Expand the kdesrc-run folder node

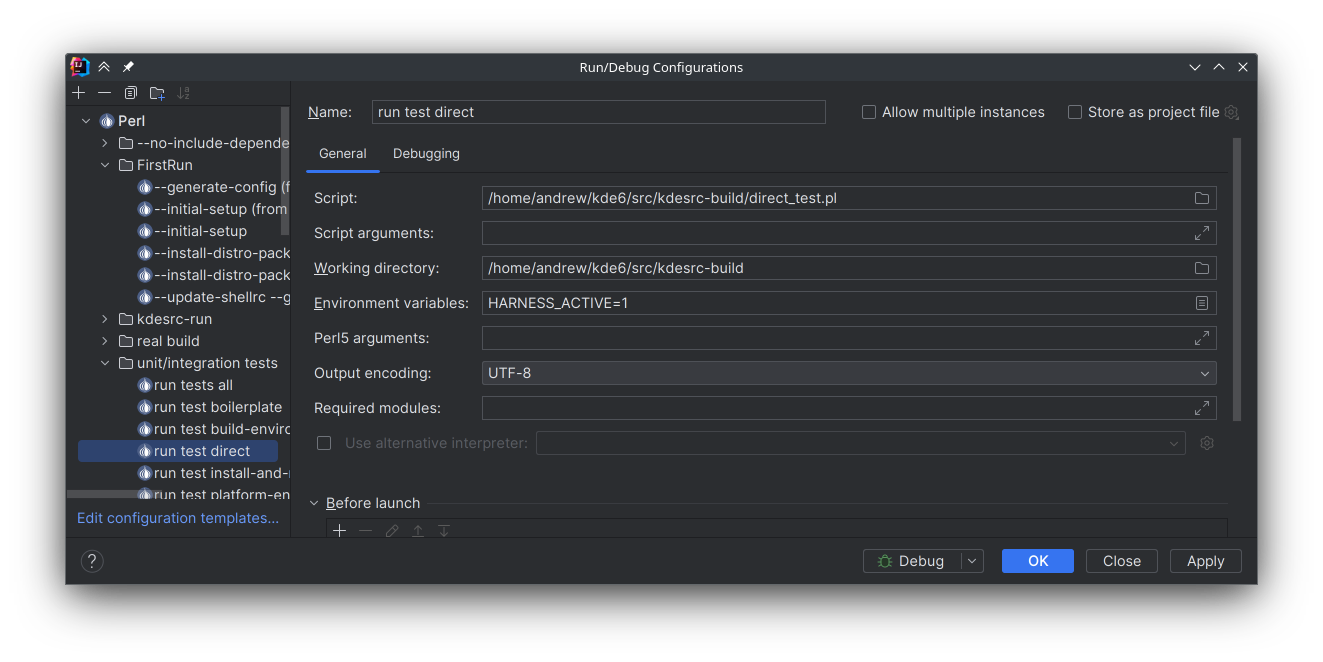pos(105,319)
